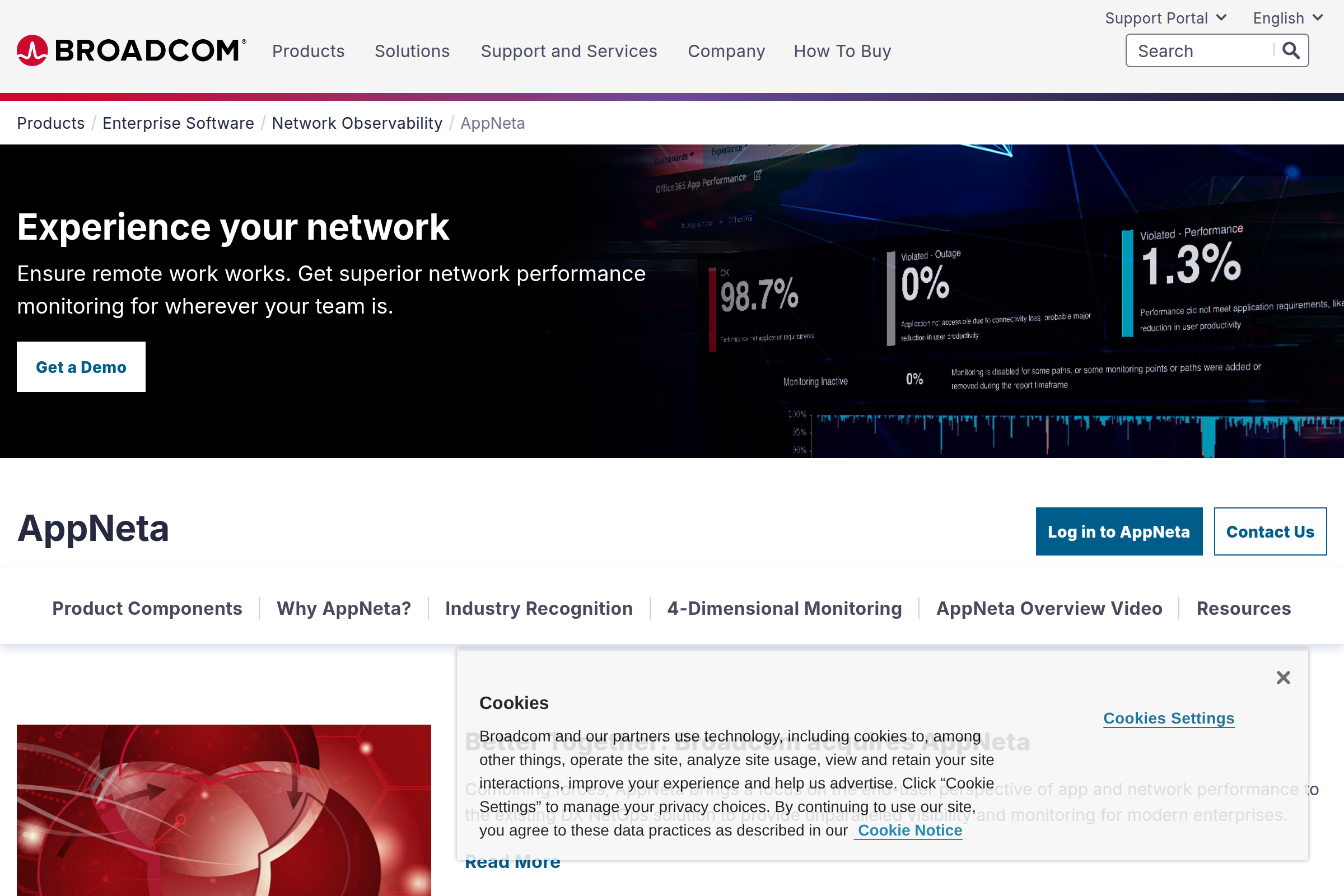The image size is (1344, 896).
Task: Open the How To Buy menu
Action: (842, 51)
